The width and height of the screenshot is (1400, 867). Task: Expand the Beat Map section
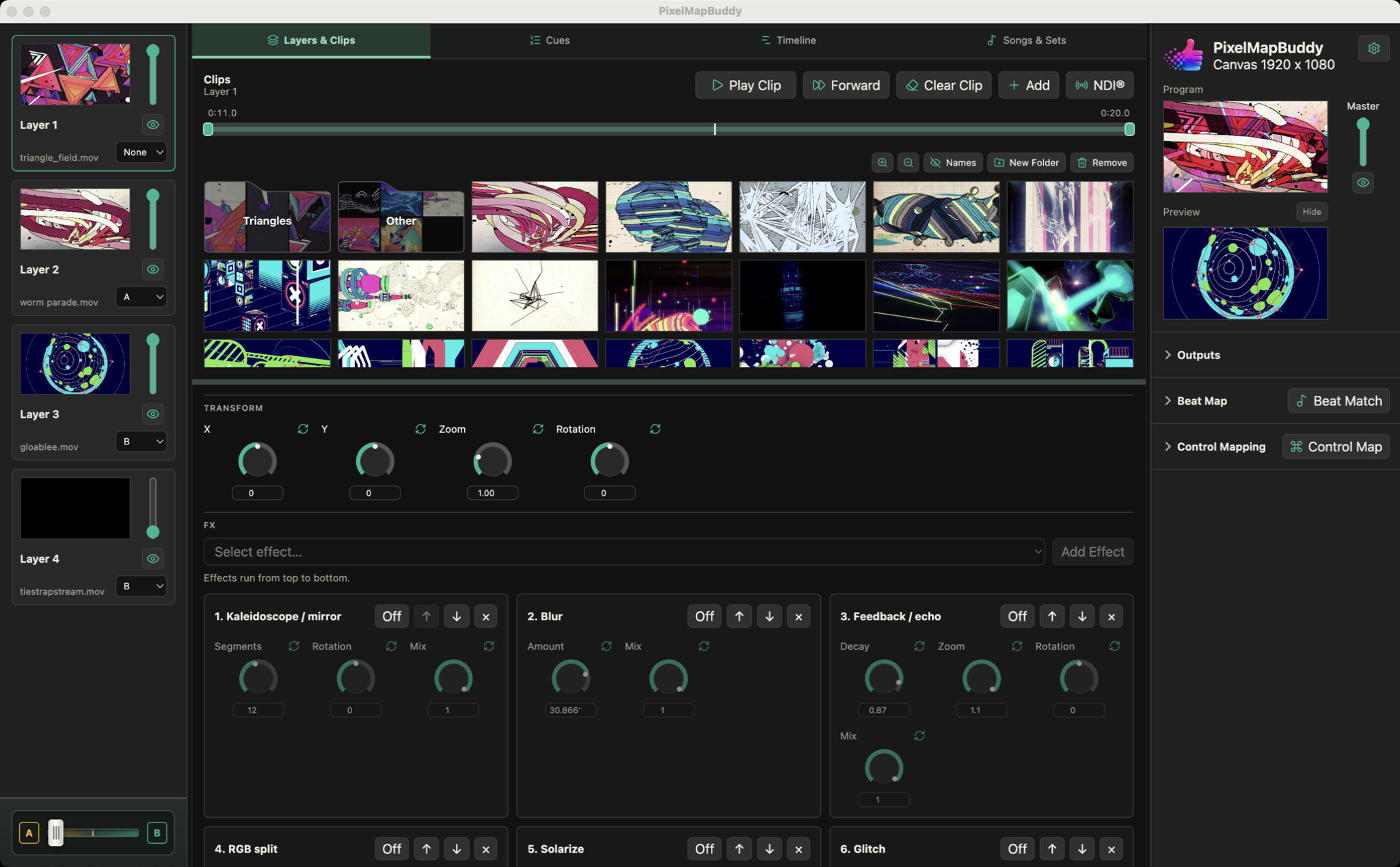pos(1196,401)
